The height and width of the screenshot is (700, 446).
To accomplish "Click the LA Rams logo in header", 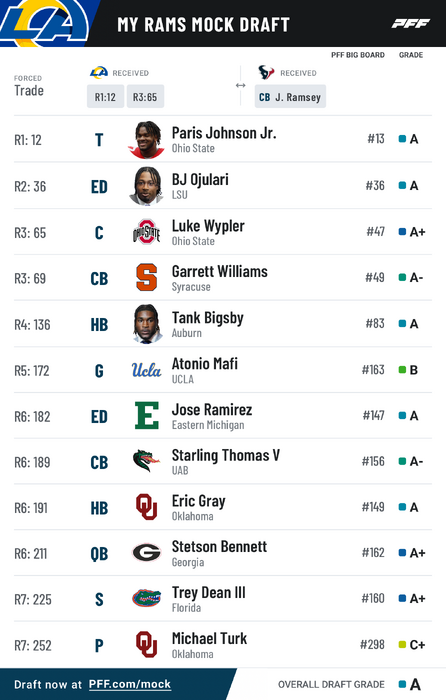I will 44,23.
